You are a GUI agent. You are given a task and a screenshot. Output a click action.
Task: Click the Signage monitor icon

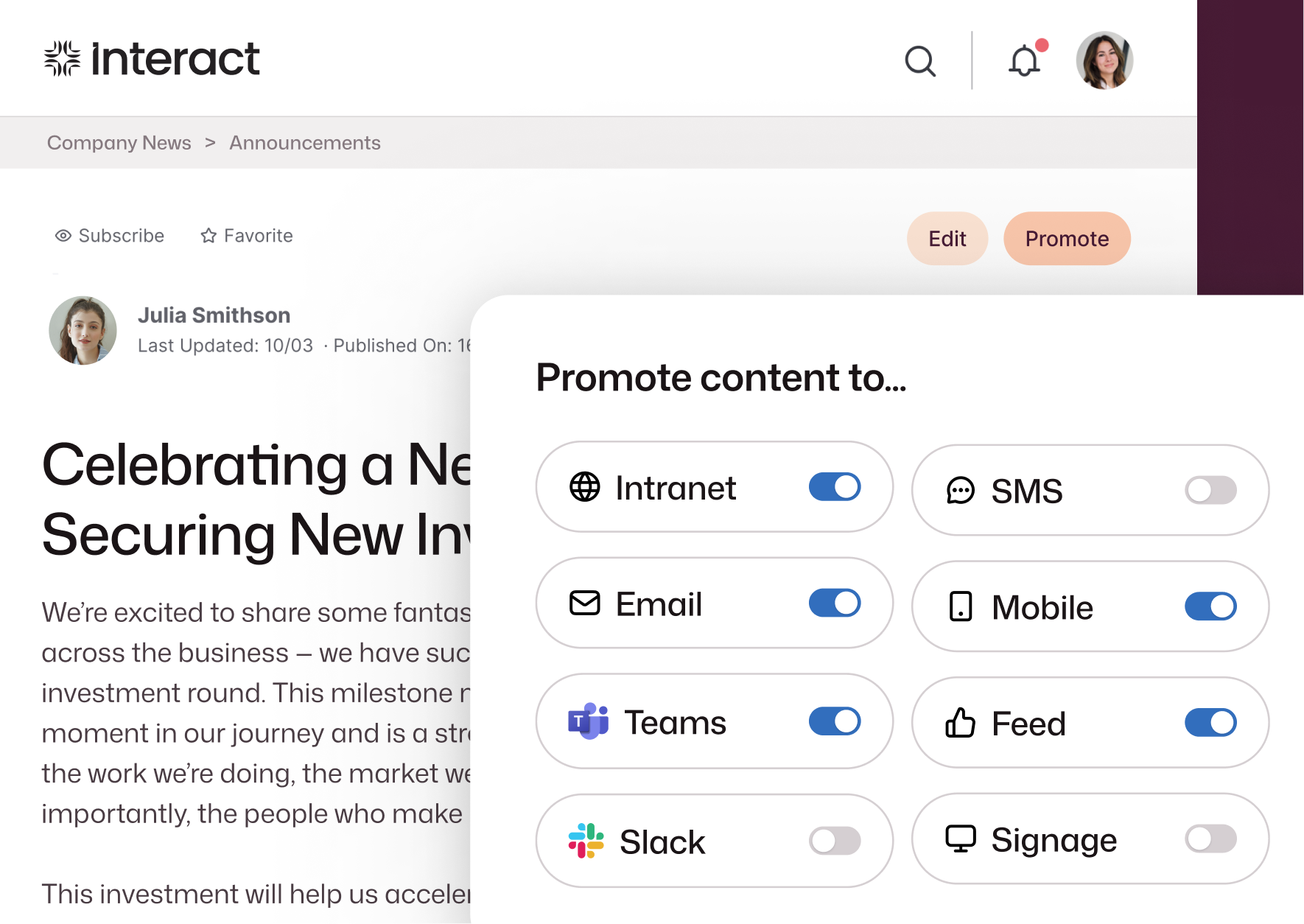point(961,839)
